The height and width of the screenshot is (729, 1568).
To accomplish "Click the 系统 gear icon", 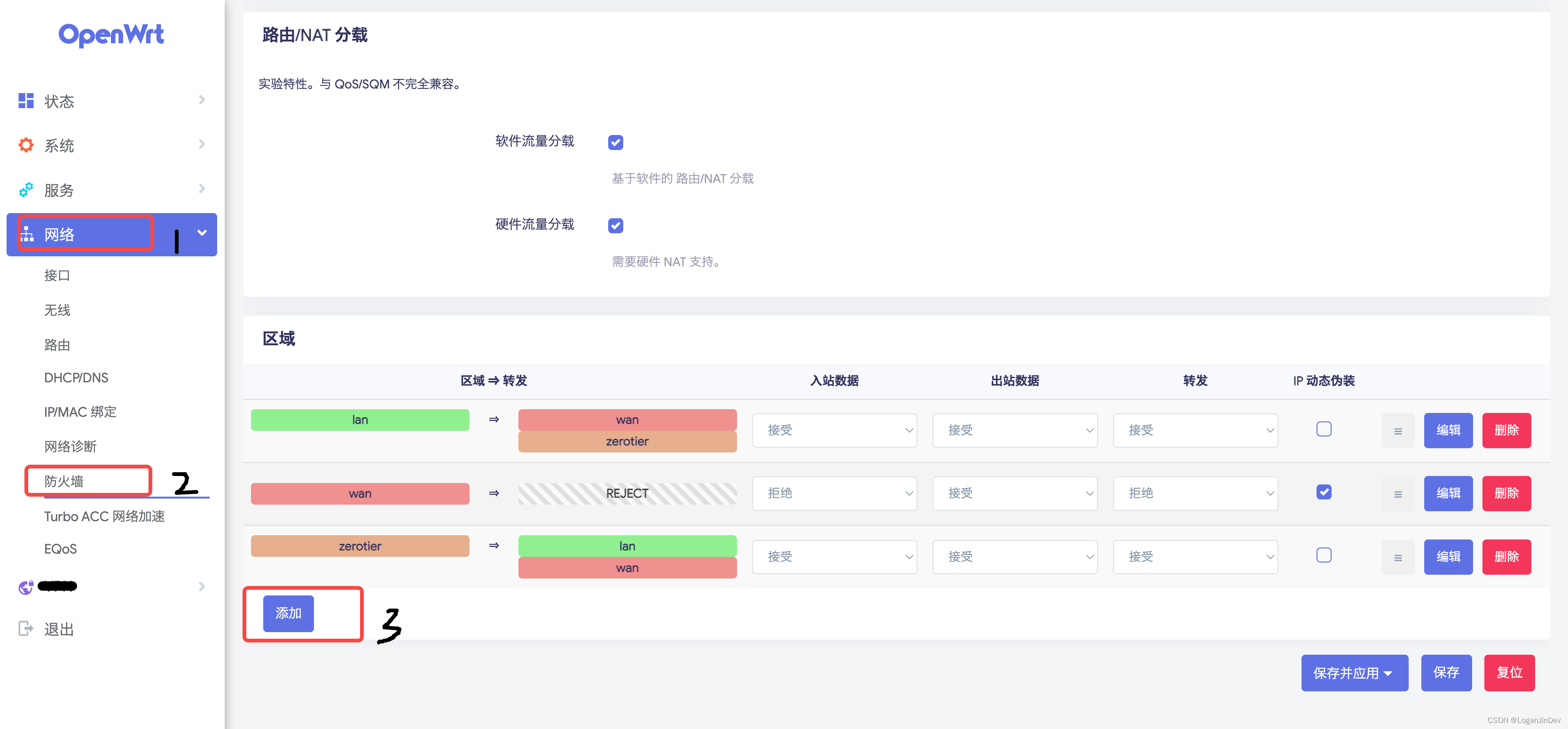I will point(26,145).
